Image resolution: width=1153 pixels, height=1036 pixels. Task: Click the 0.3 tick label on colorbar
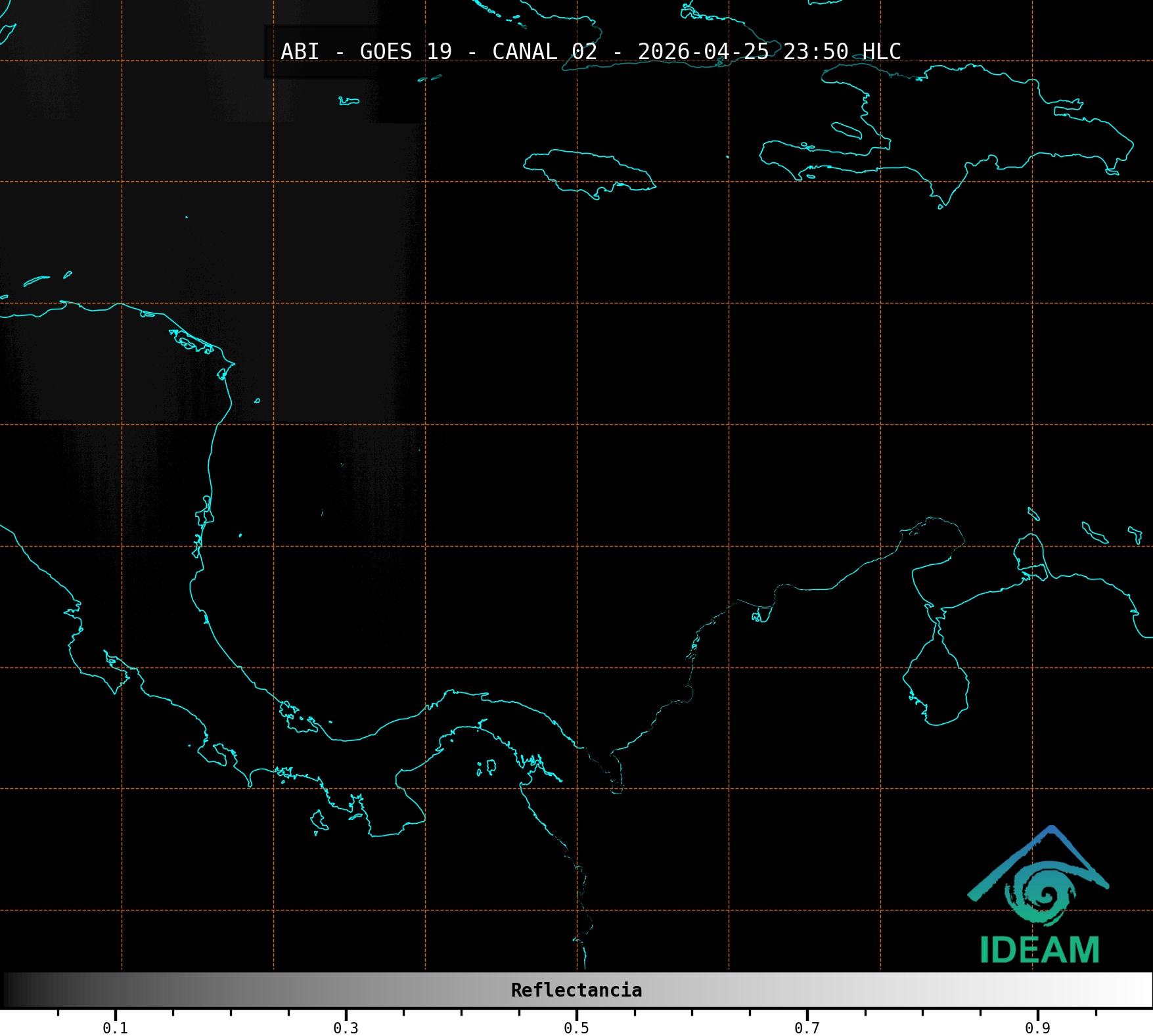pos(346,1027)
